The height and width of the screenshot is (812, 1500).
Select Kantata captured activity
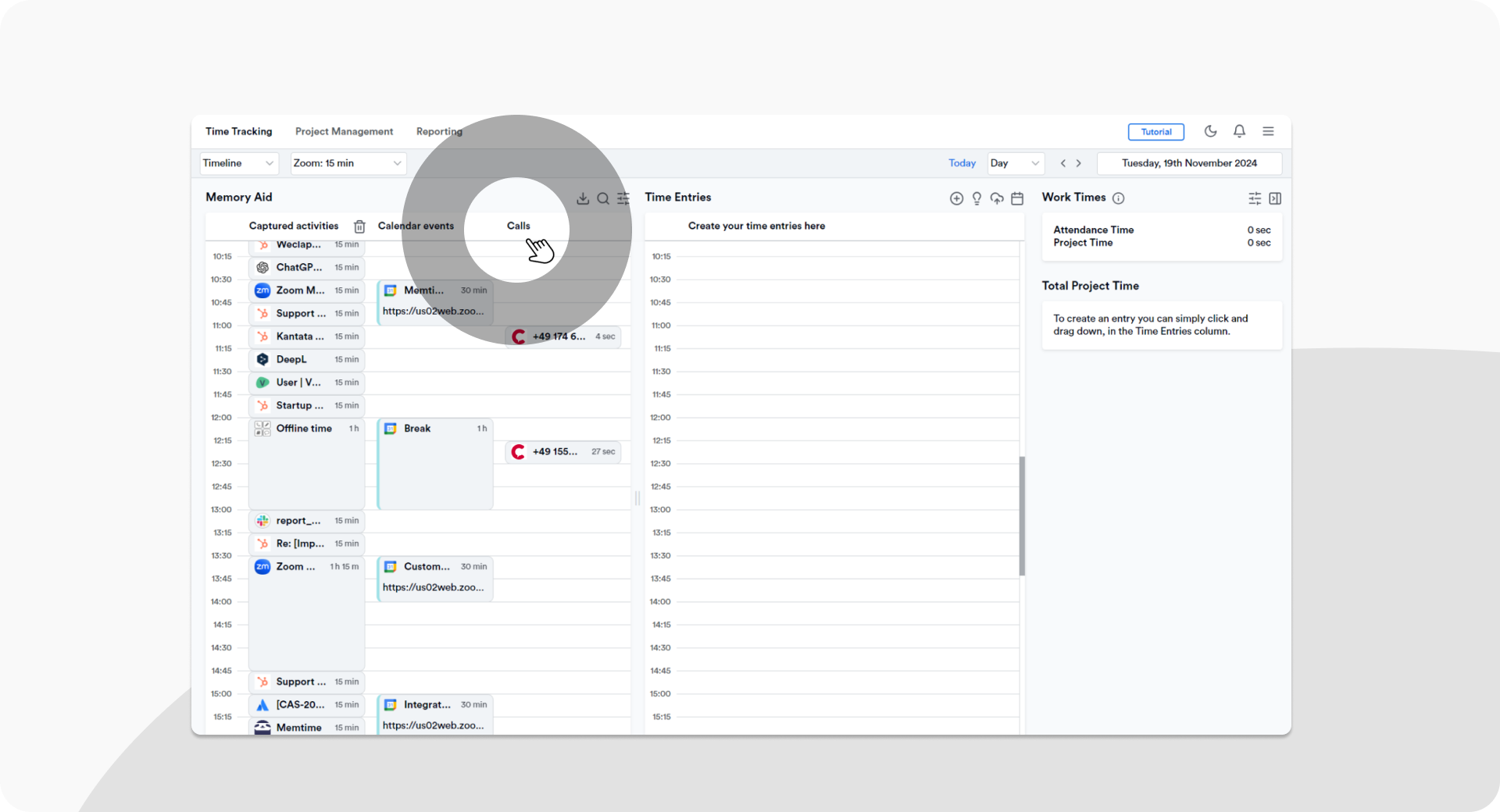point(307,337)
